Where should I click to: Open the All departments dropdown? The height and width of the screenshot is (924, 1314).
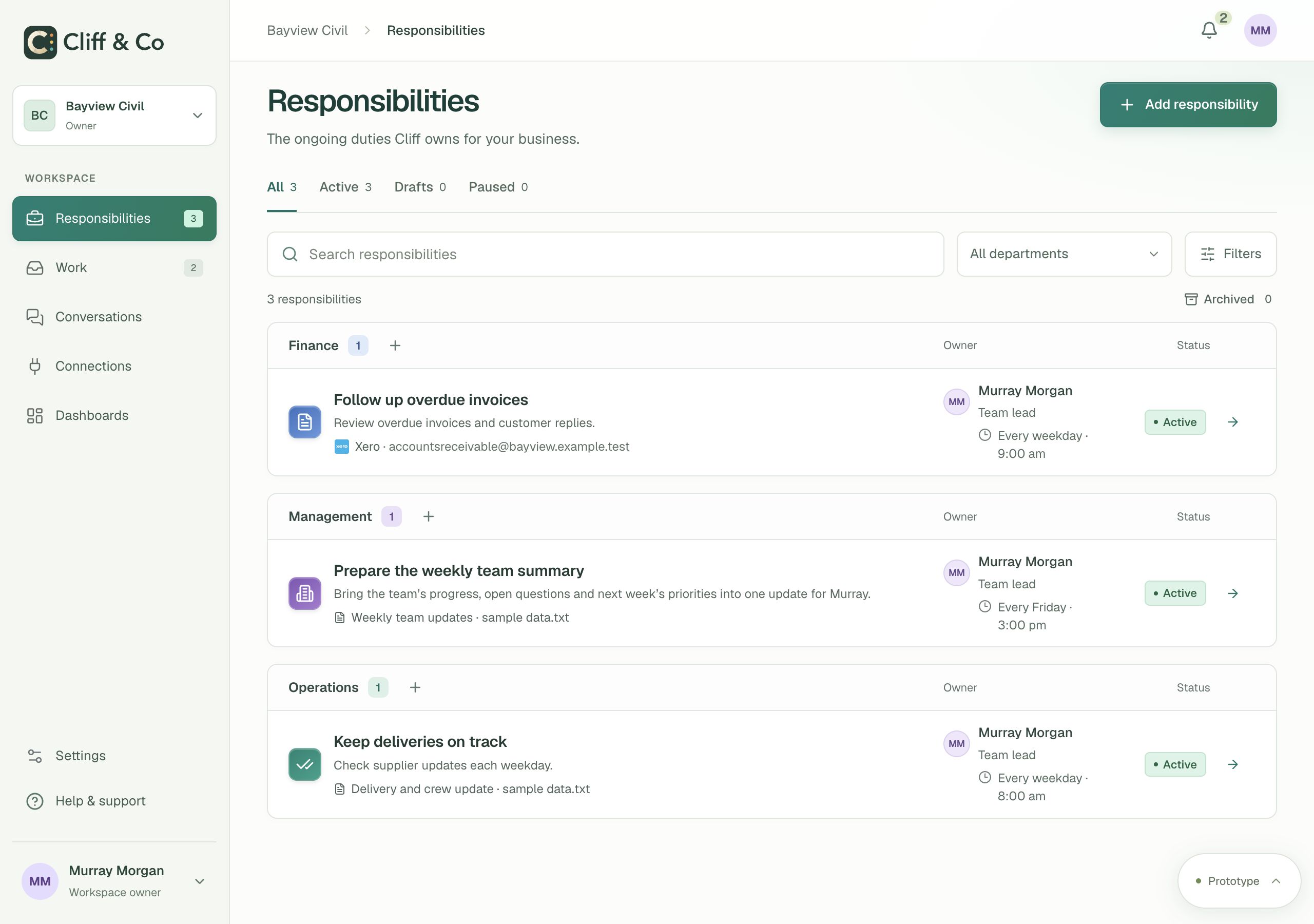point(1064,254)
